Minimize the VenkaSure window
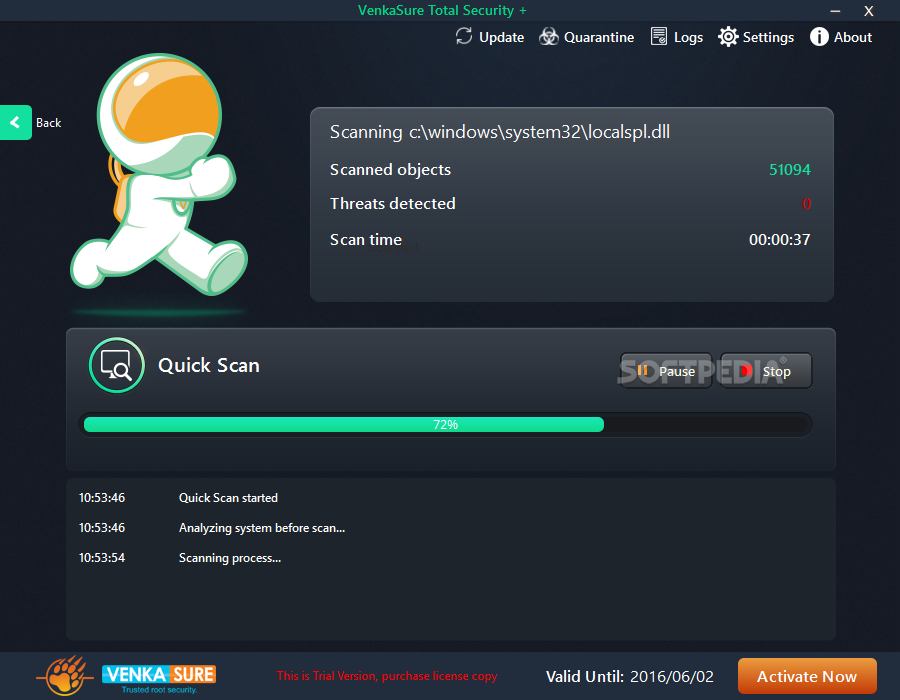Image resolution: width=900 pixels, height=700 pixels. 835,11
